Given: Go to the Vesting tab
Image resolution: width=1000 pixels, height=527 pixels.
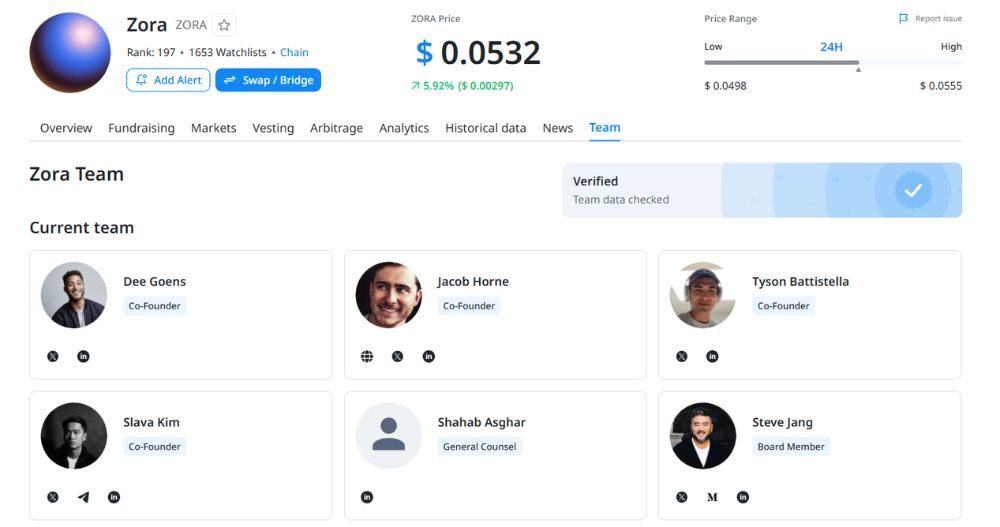Looking at the screenshot, I should point(273,128).
